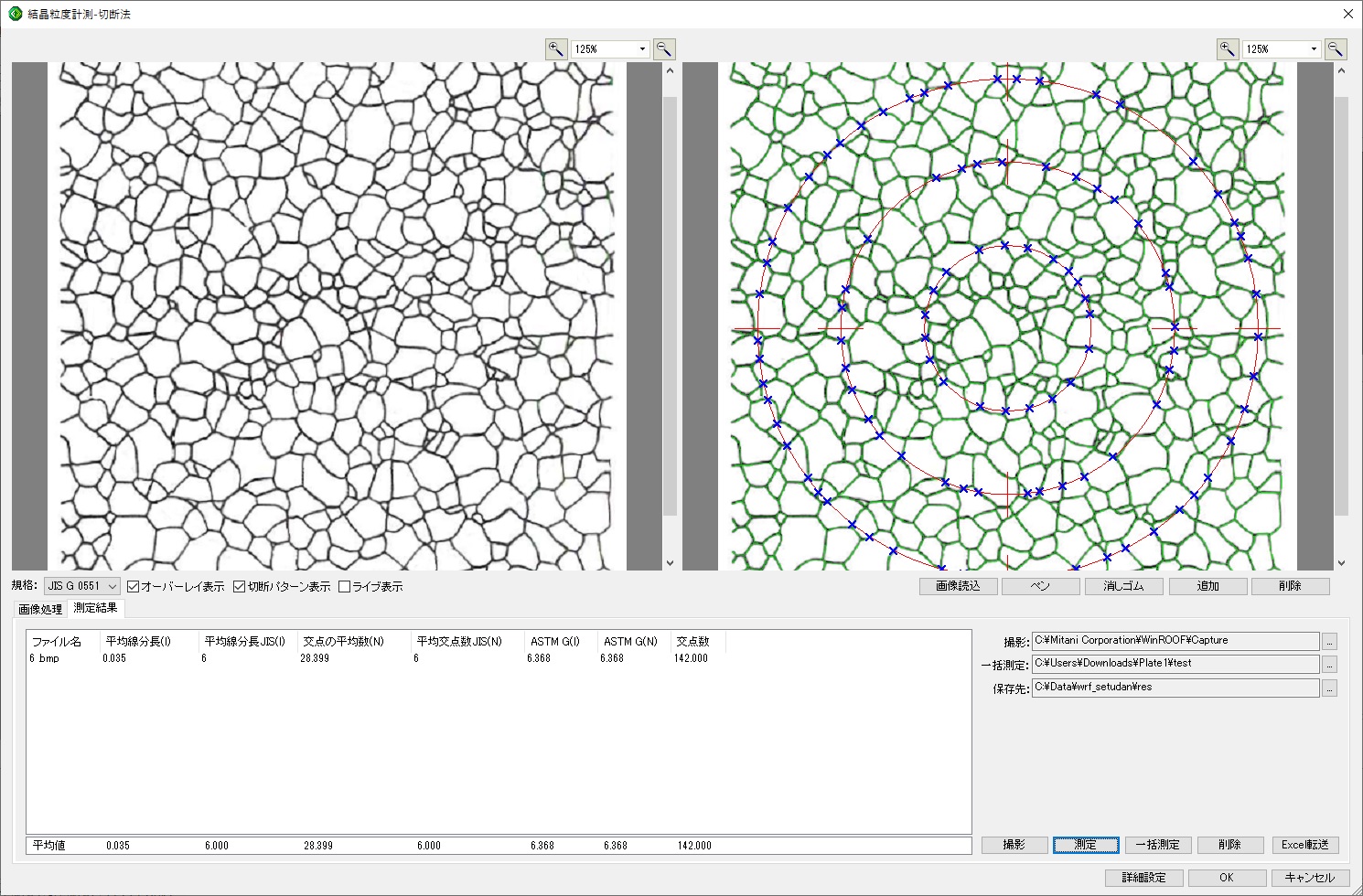This screenshot has width=1363, height=896.
Task: Click the green app icon in title bar
Action: click(x=15, y=14)
